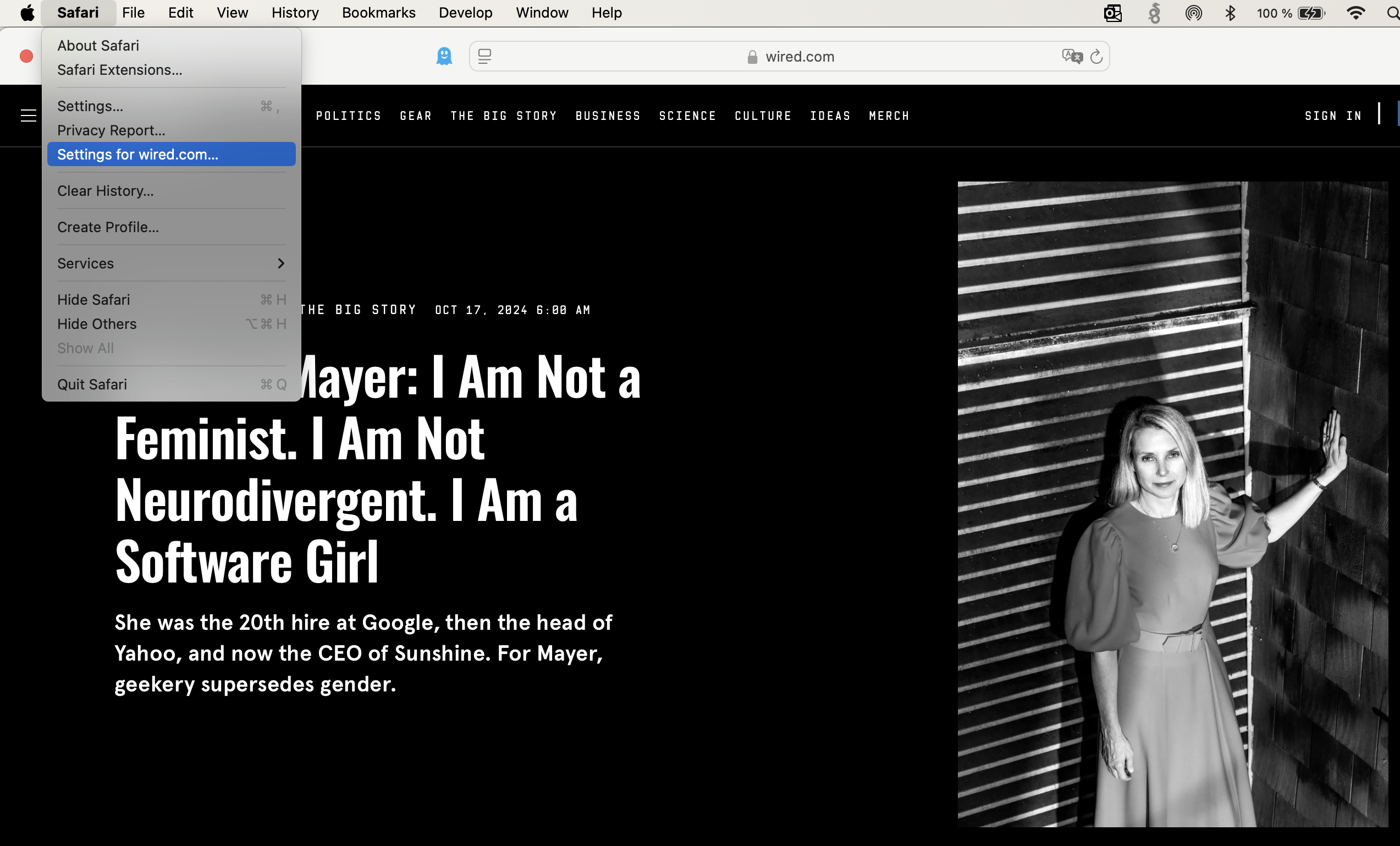The image size is (1400, 846).
Task: Click the Translate icon in address bar
Action: tap(1072, 56)
